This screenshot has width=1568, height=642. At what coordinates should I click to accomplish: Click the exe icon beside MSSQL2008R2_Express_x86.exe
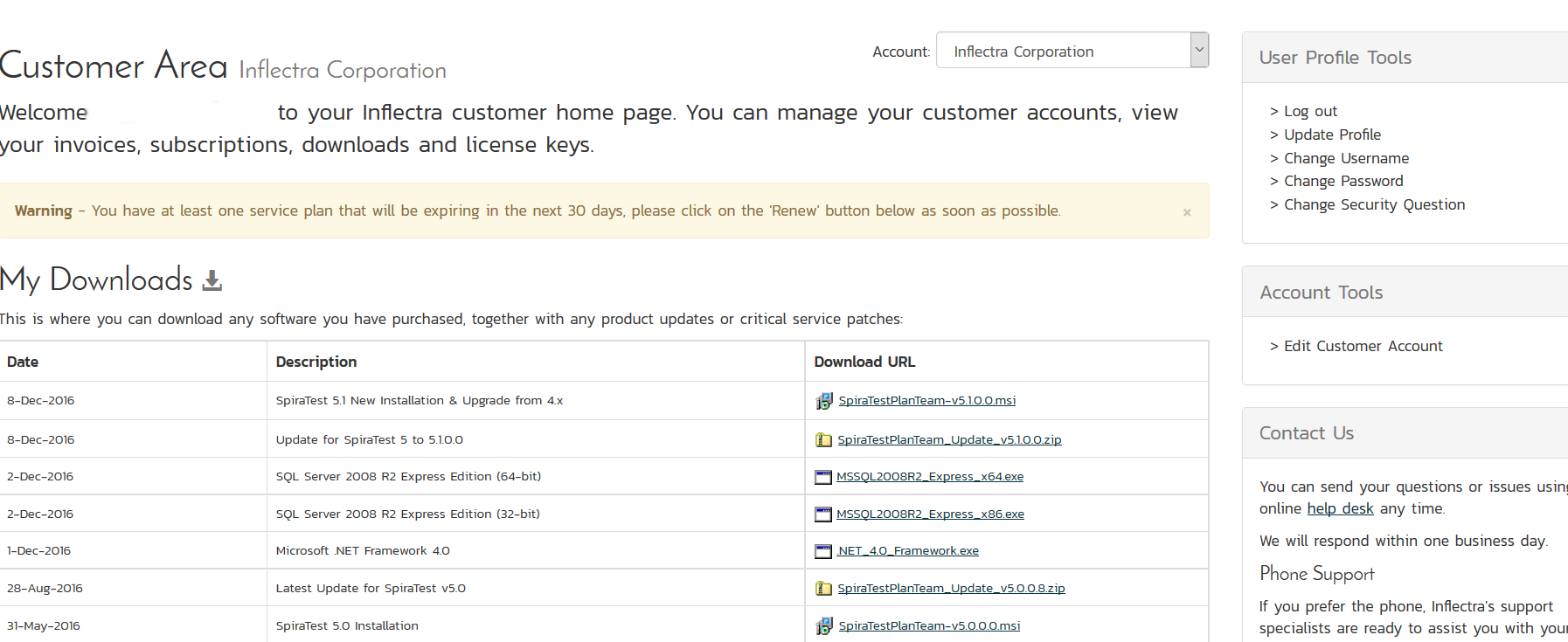(822, 514)
